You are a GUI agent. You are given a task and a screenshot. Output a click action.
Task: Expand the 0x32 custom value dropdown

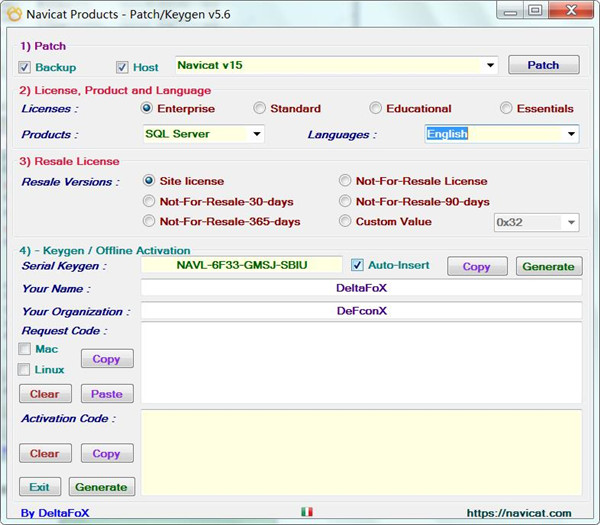click(x=571, y=223)
